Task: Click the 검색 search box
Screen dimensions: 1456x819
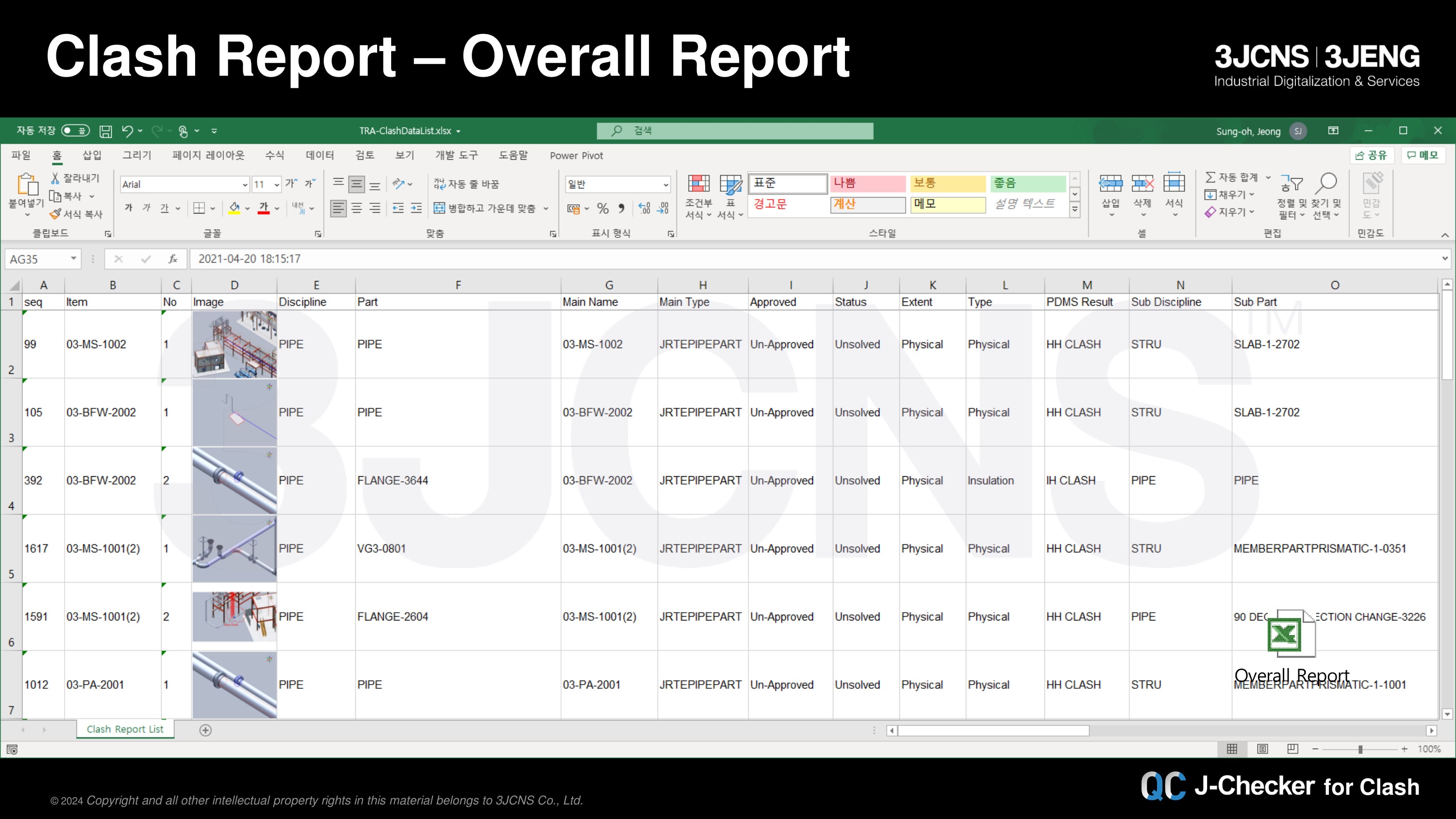Action: click(x=735, y=131)
